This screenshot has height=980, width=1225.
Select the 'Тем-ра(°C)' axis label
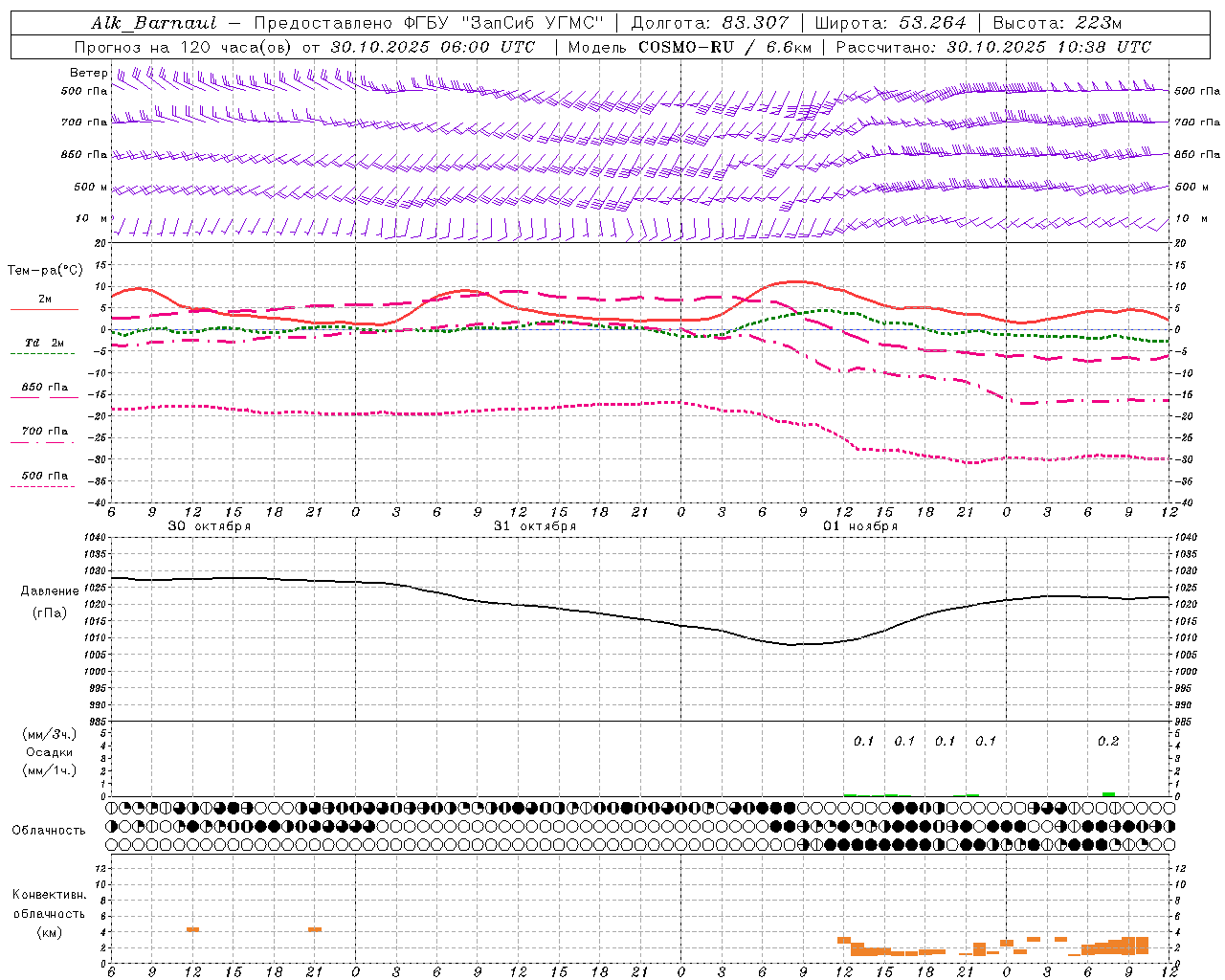pos(45,271)
